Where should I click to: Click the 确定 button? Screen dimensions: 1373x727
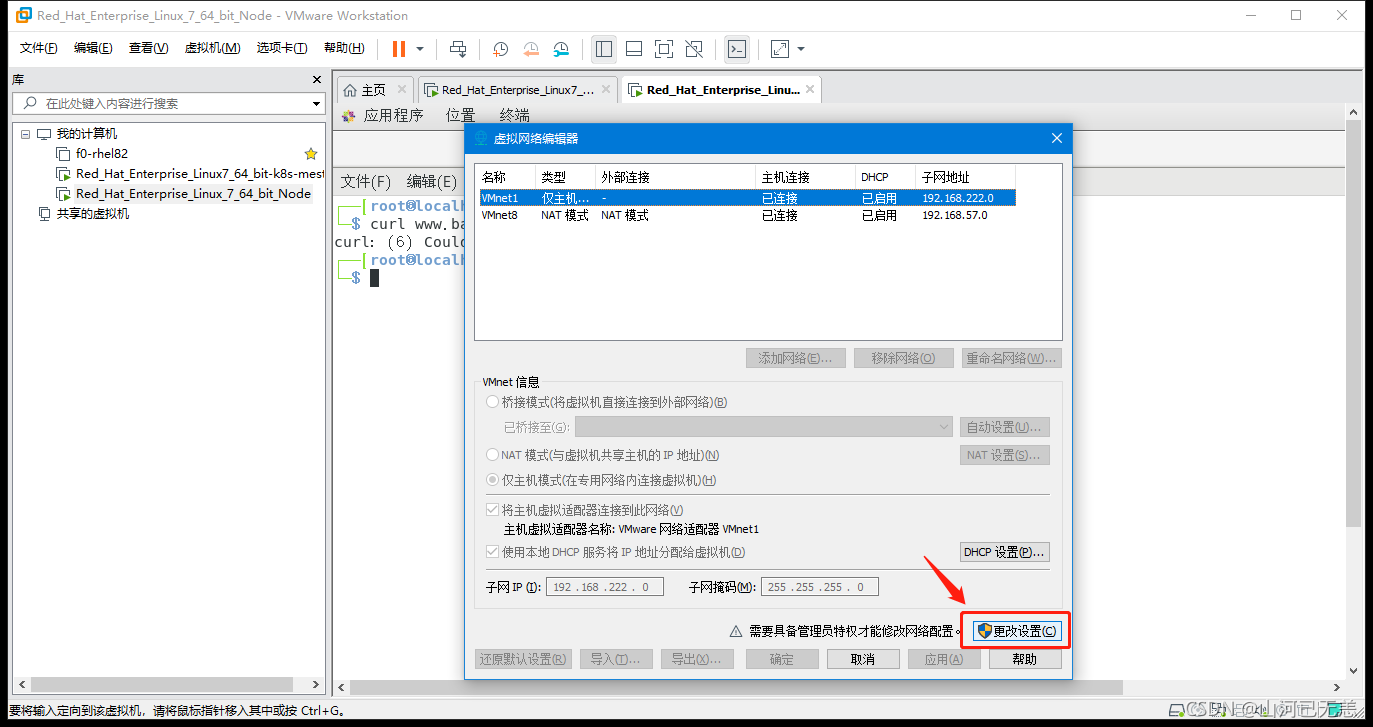[782, 659]
